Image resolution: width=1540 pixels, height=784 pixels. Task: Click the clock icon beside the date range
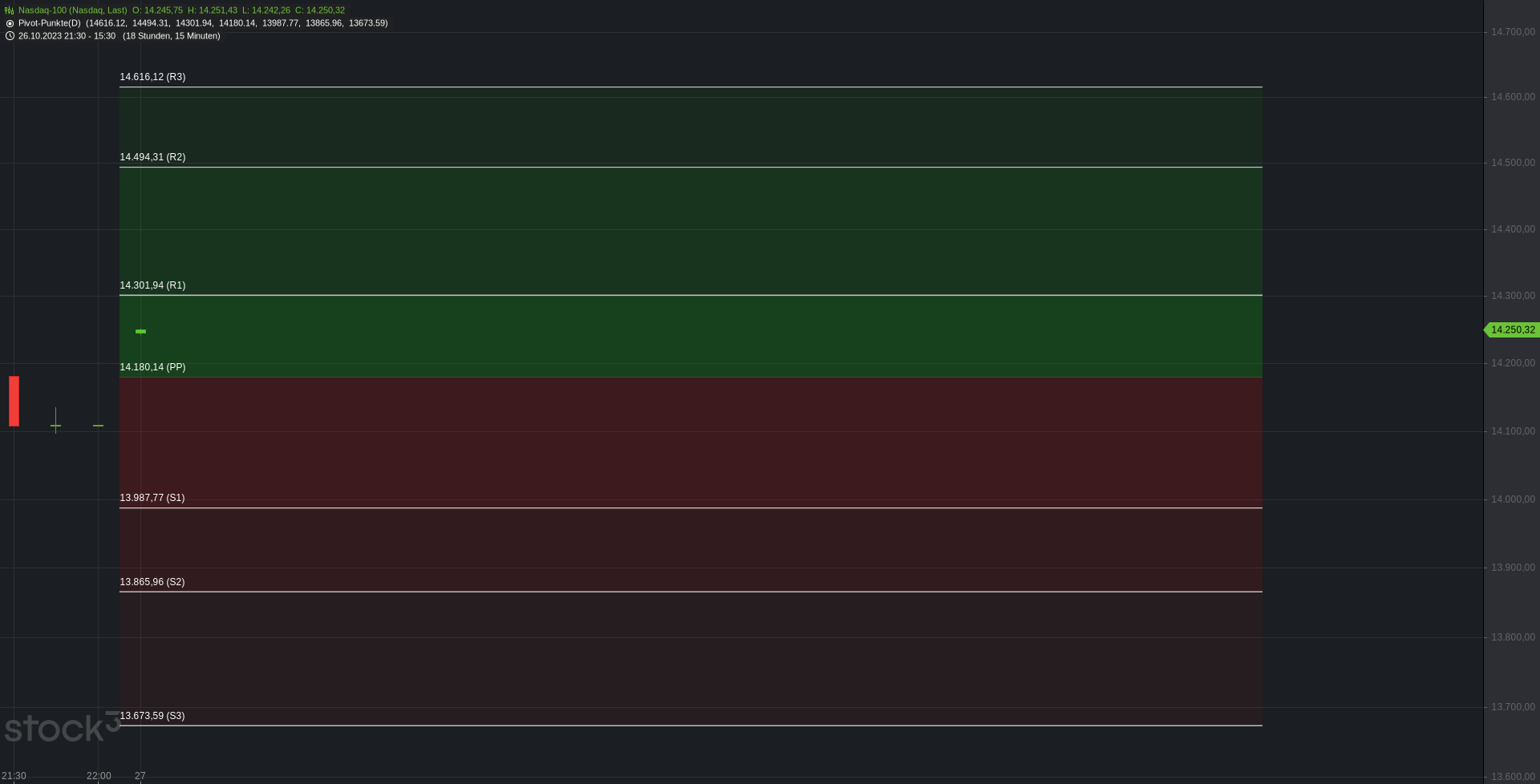pos(10,36)
